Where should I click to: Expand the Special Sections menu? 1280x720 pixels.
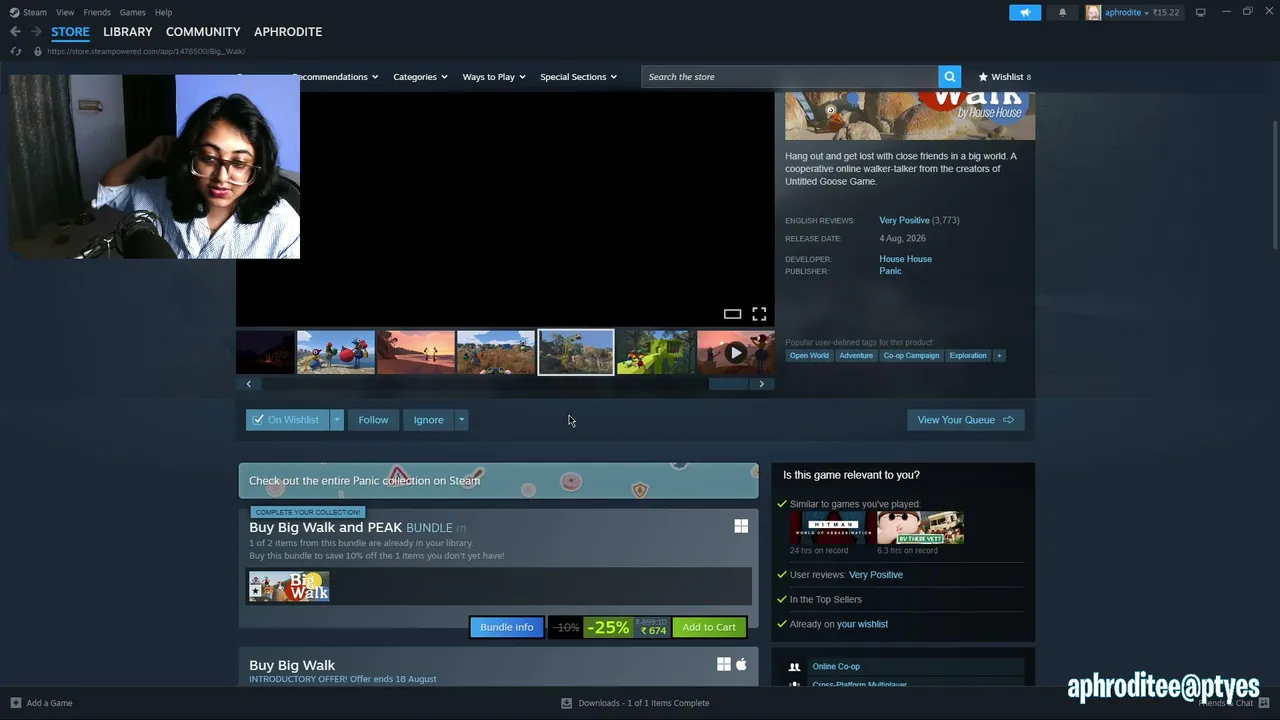[578, 77]
